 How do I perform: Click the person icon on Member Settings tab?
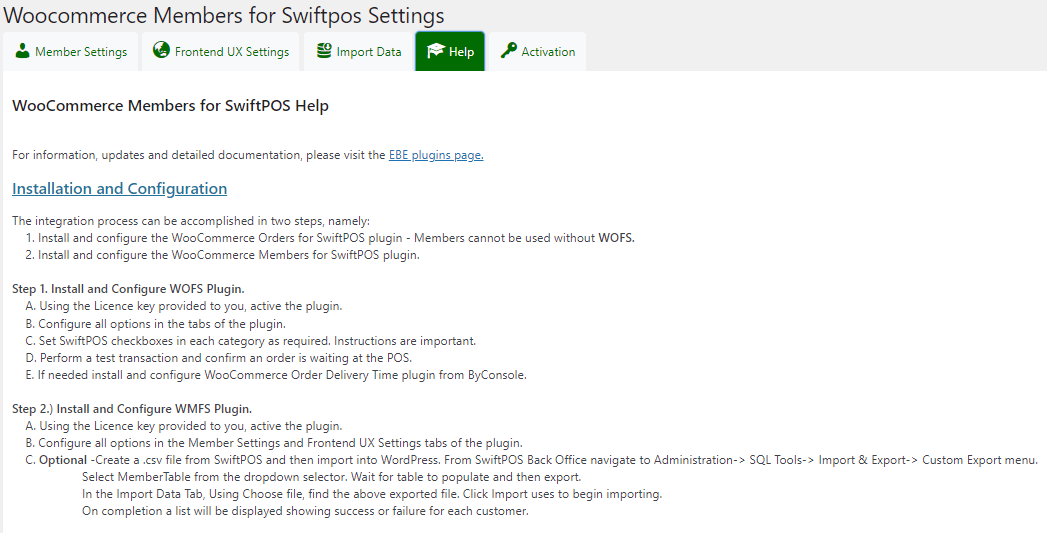coord(23,51)
